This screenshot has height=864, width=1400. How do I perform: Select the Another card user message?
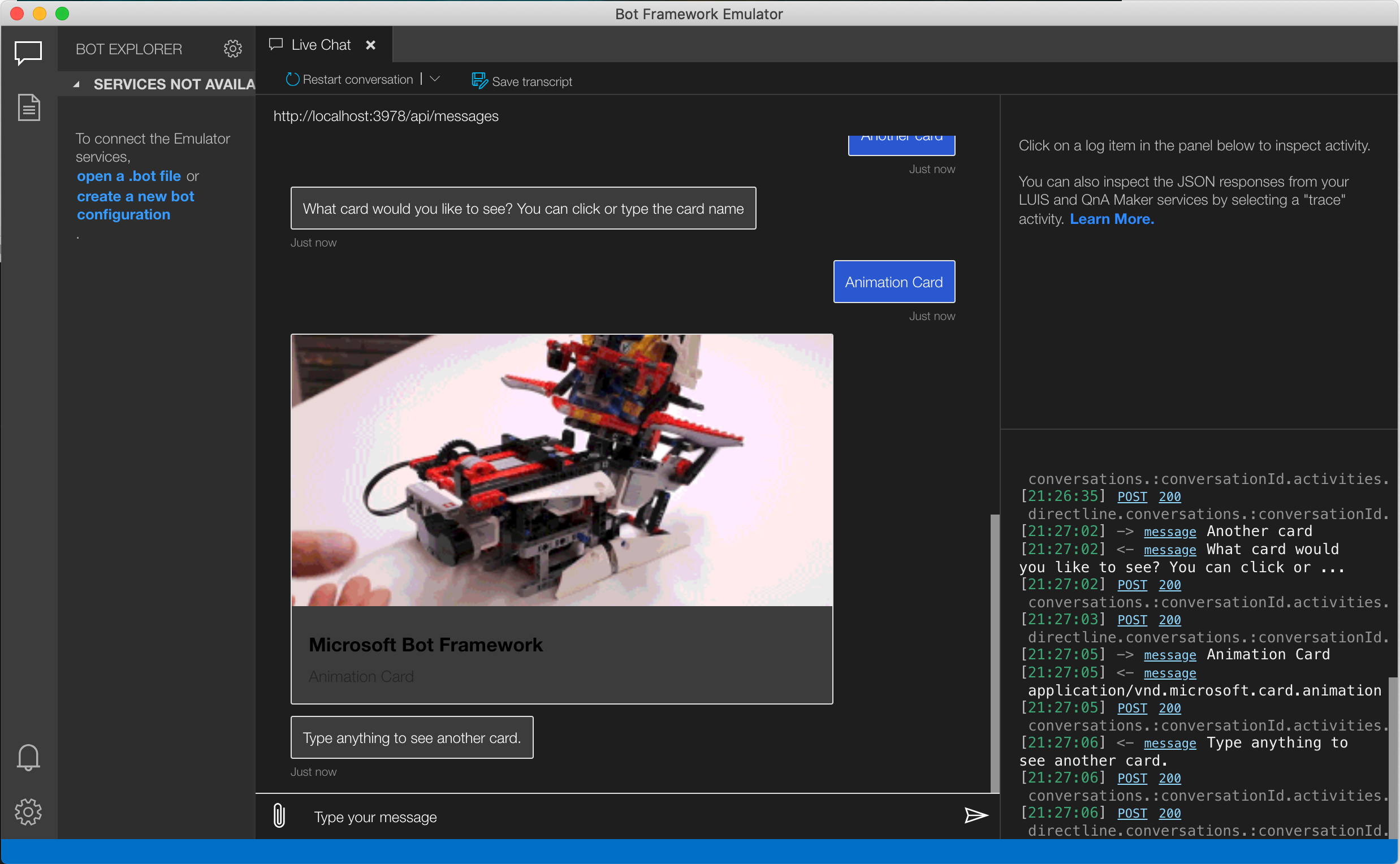pos(902,145)
